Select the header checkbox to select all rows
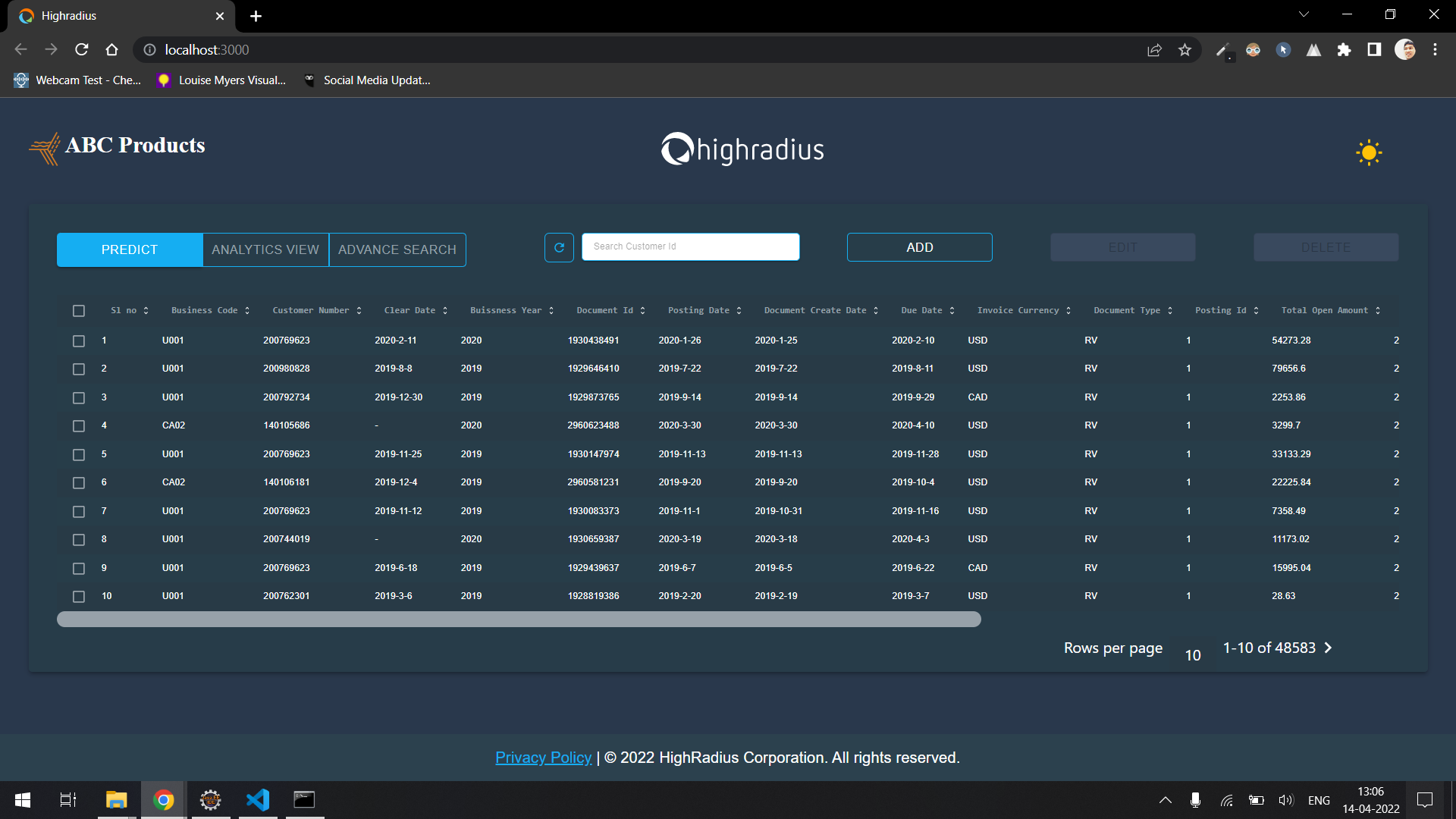Viewport: 1456px width, 819px height. click(79, 311)
